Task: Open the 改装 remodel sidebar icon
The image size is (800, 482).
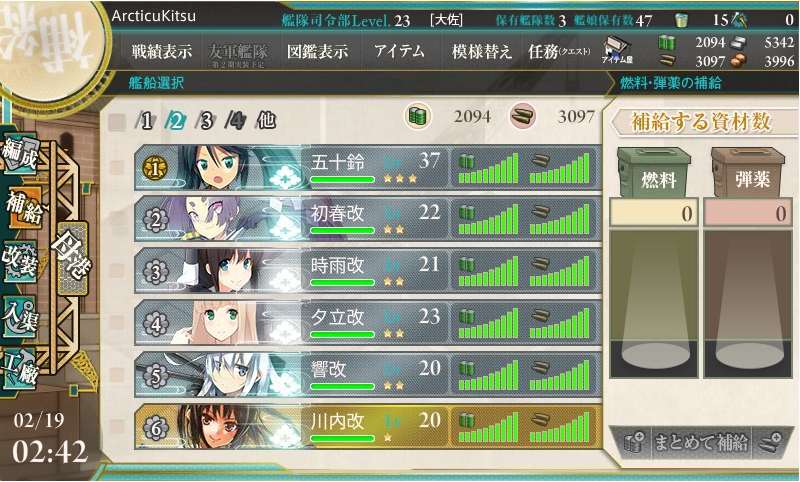Action: pos(20,261)
